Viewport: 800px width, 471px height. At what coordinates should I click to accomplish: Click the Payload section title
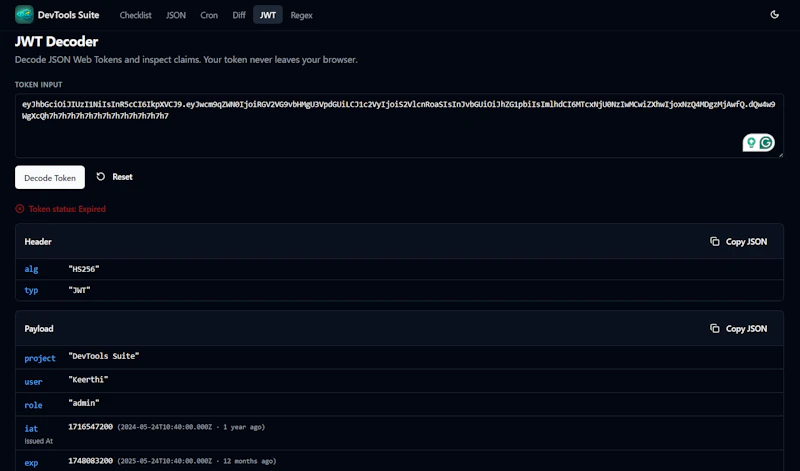coord(39,329)
